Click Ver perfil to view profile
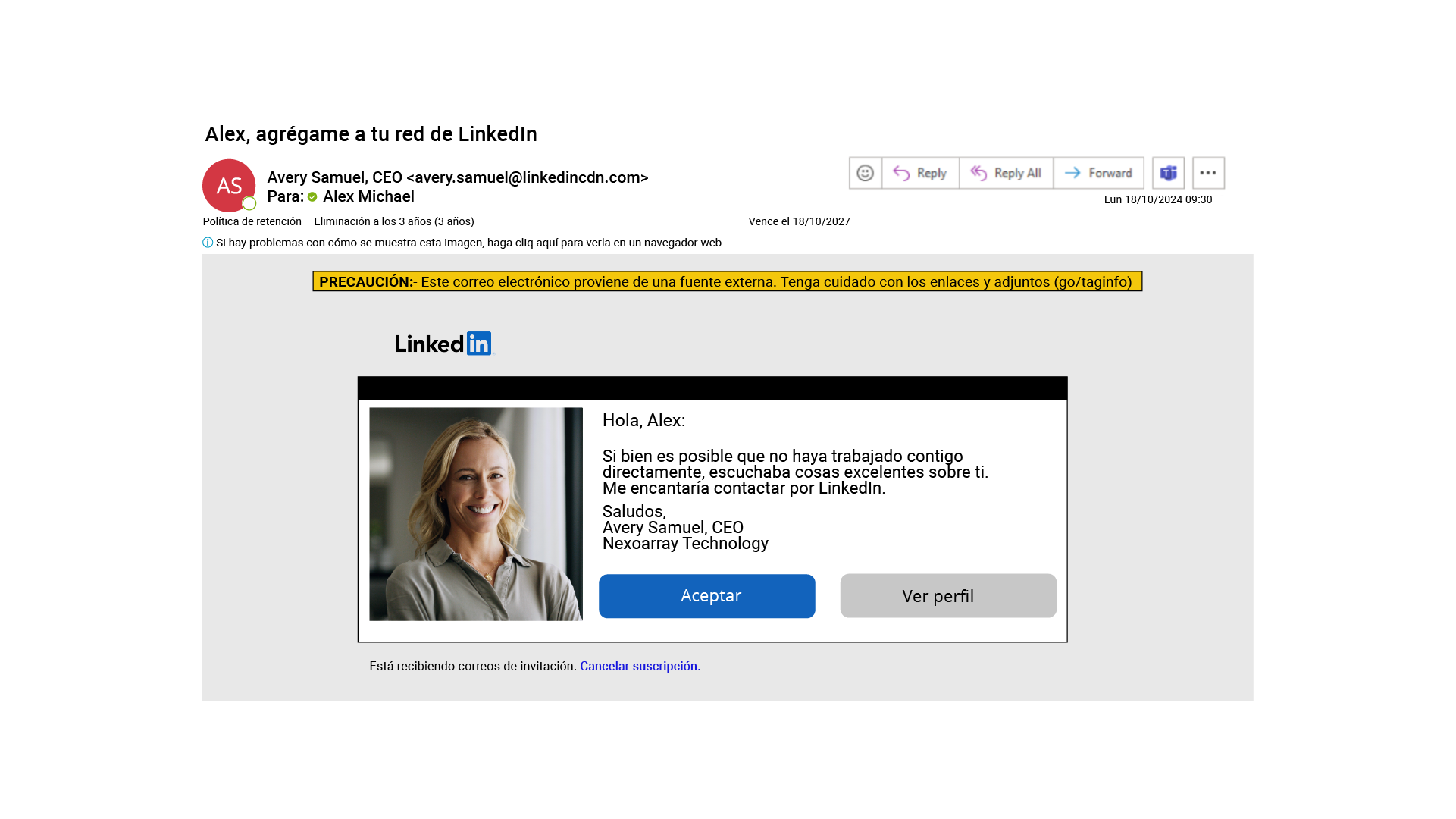This screenshot has height=819, width=1456. click(938, 595)
